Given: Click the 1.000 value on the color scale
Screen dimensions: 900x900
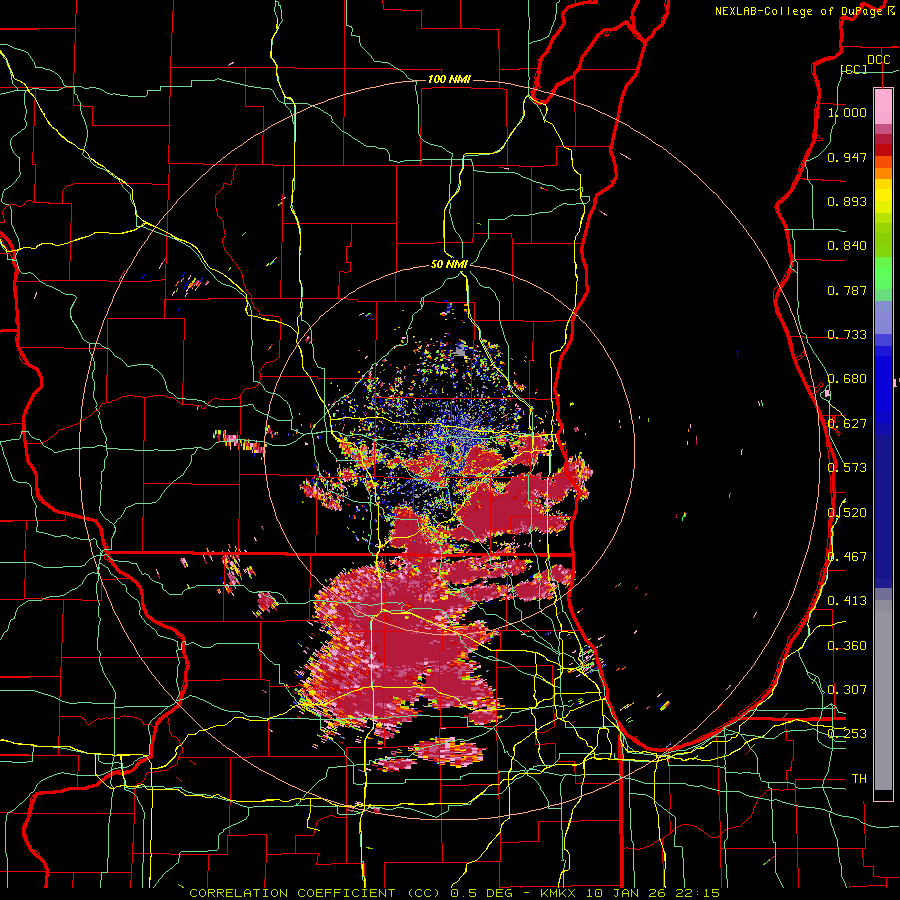Looking at the screenshot, I should tap(847, 112).
